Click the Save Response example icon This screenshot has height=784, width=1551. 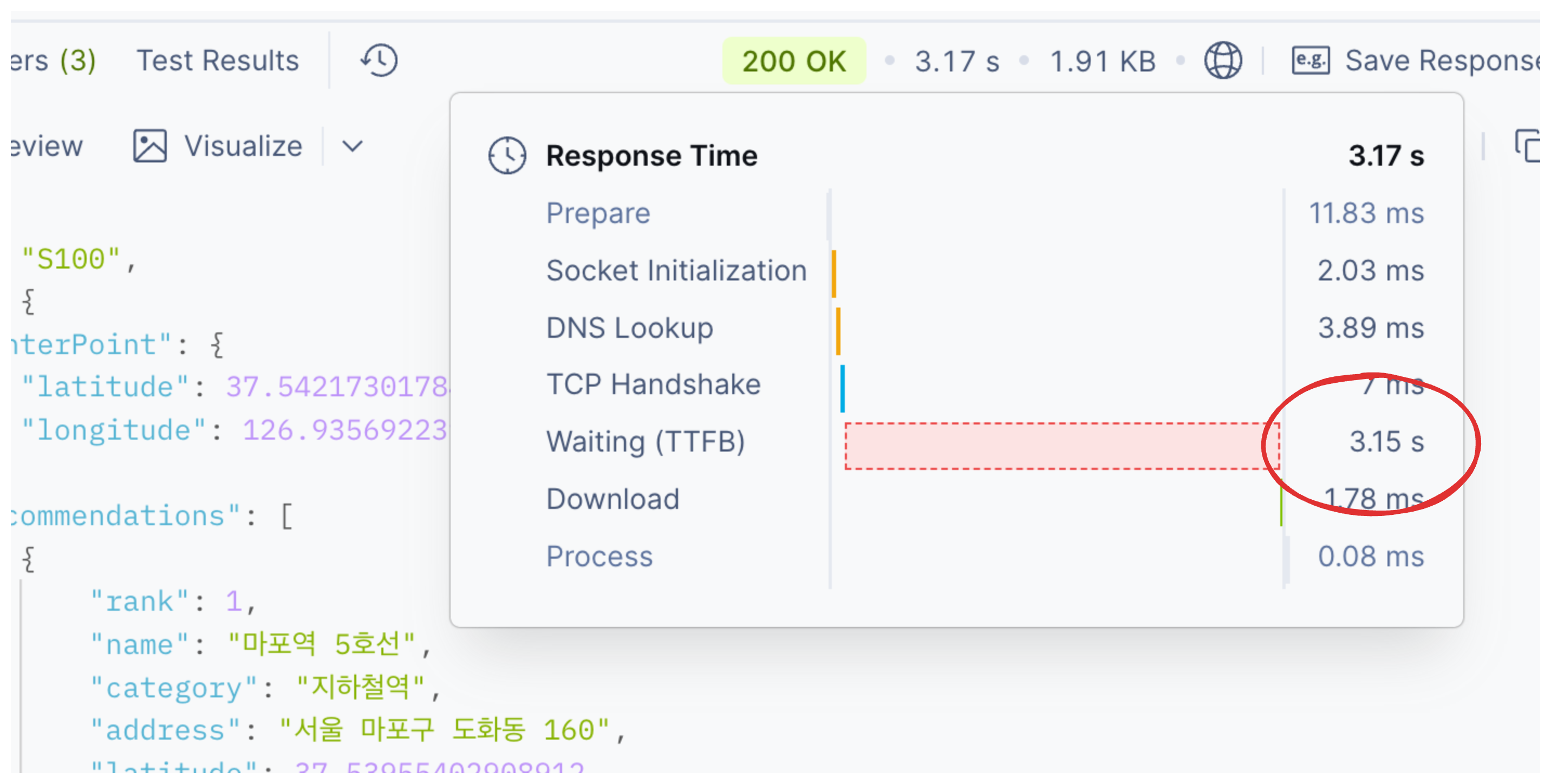[1309, 60]
